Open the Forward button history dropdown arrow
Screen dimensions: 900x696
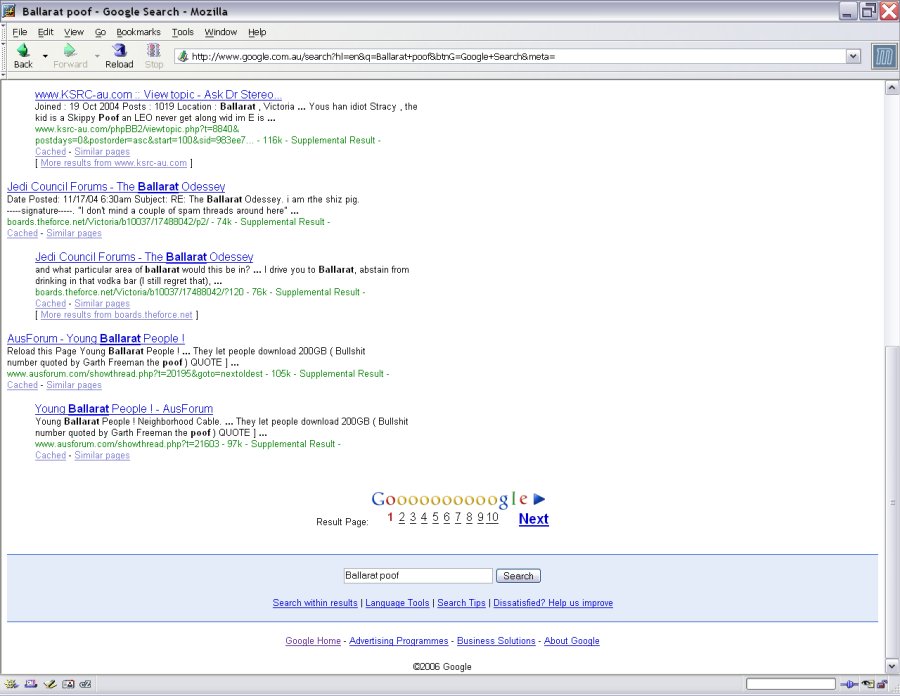pos(97,56)
